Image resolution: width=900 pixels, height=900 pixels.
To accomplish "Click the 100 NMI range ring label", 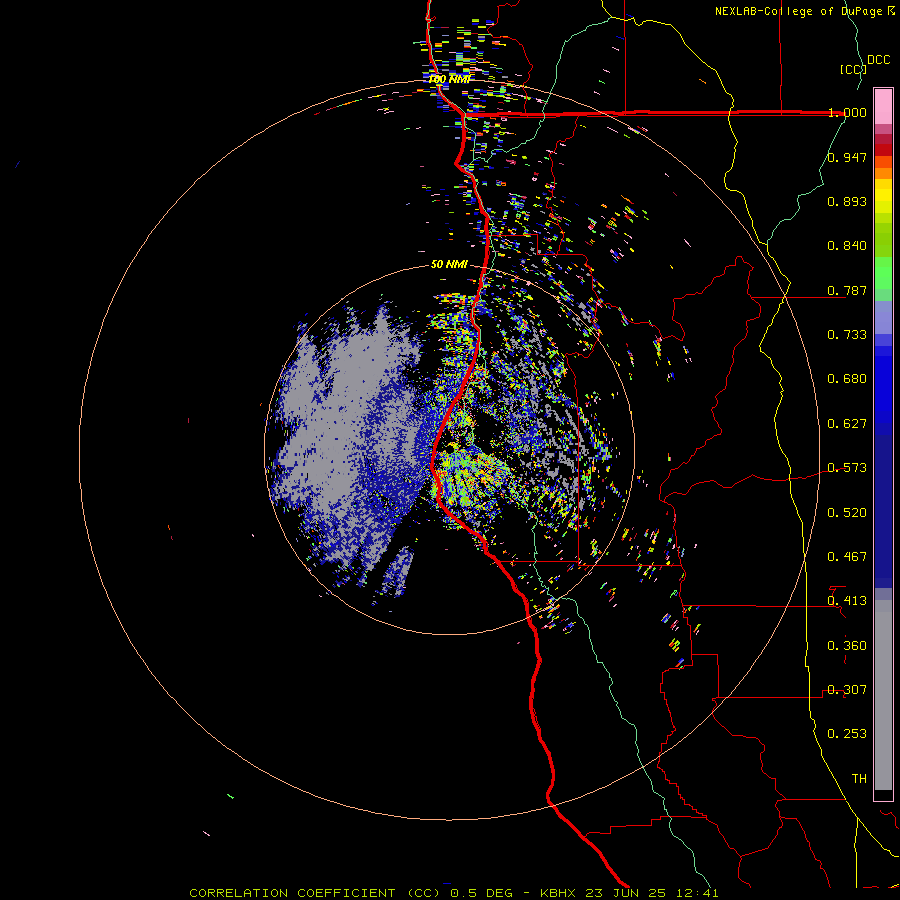I will pos(450,79).
